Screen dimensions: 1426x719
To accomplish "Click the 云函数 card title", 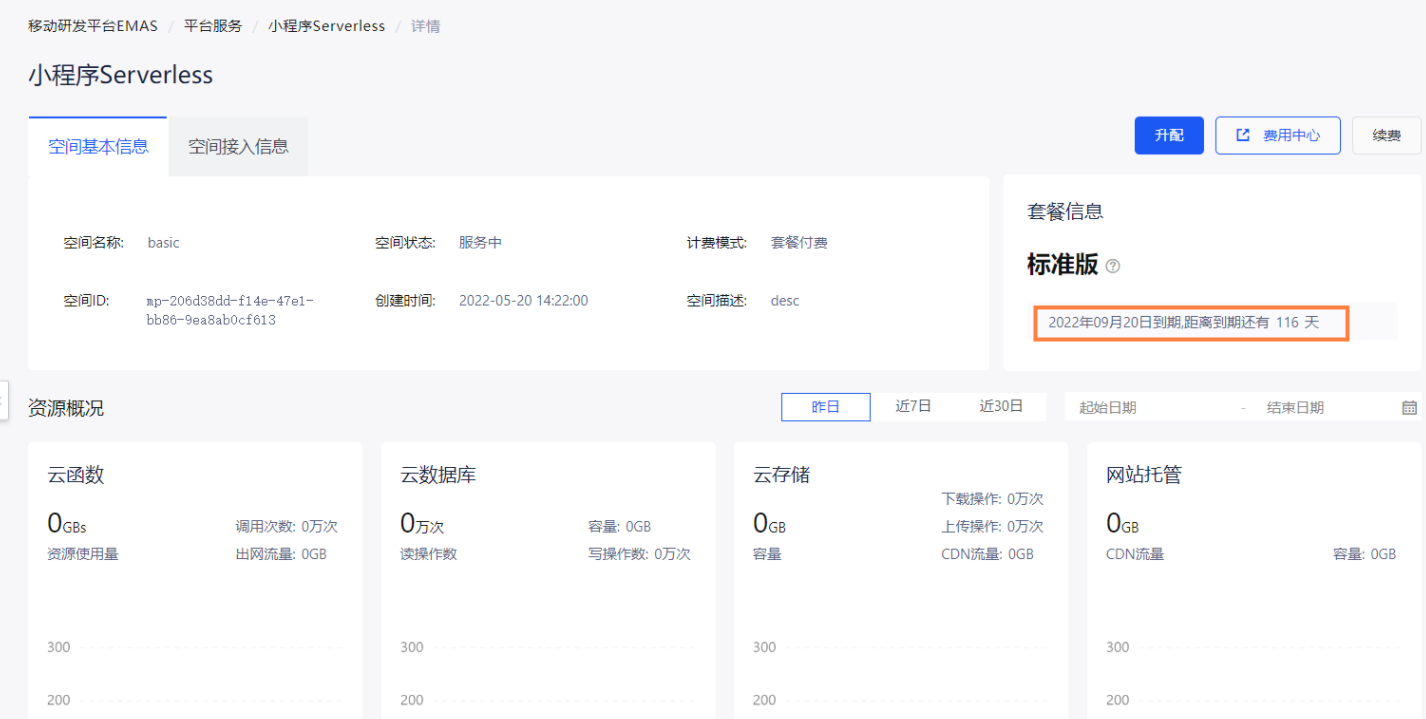I will [x=76, y=475].
